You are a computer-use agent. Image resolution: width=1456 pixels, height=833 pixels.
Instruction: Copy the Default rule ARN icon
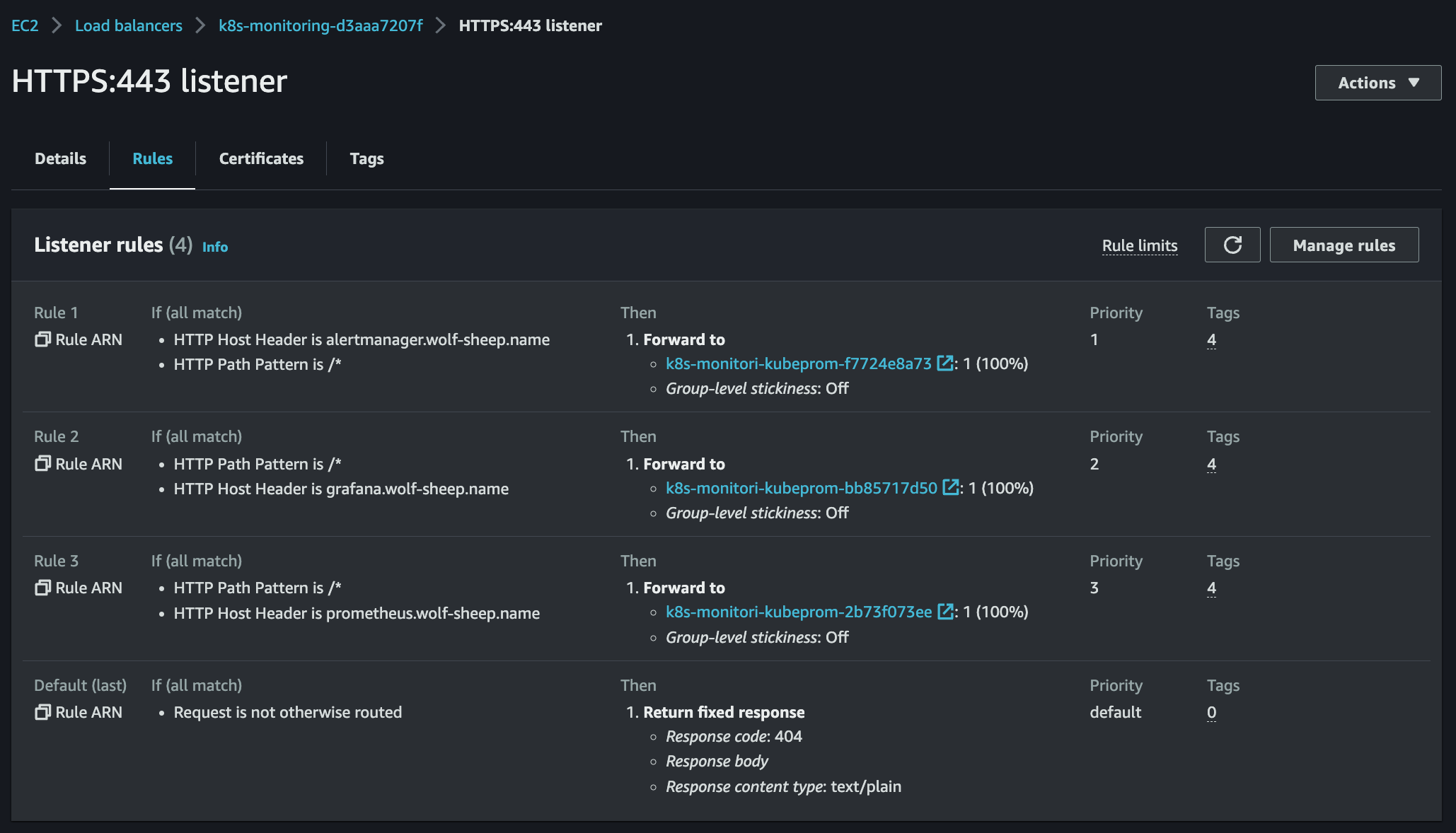click(x=42, y=712)
